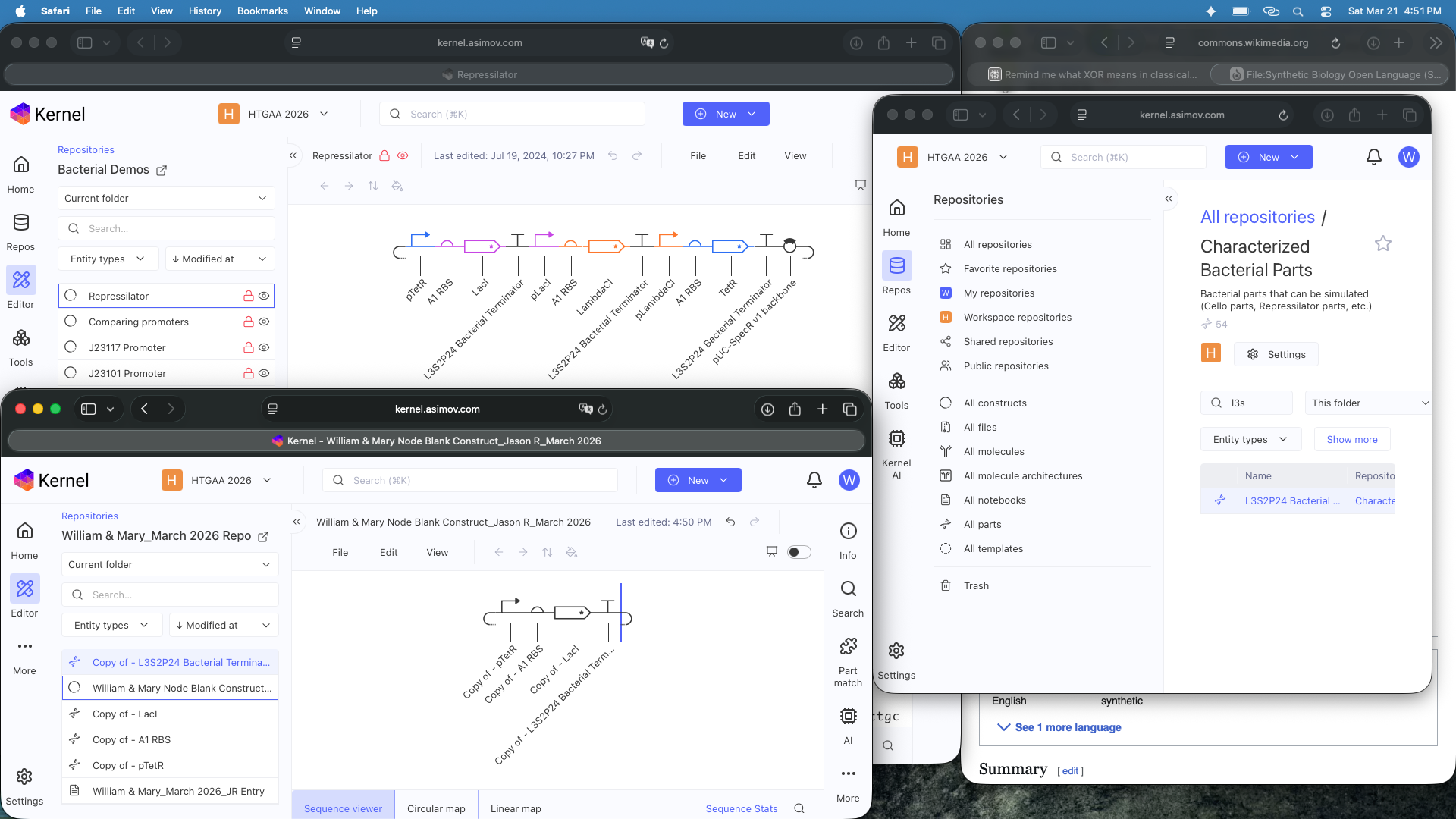Switch to the Circular map tab
Viewport: 1456px width, 819px height.
tap(436, 808)
